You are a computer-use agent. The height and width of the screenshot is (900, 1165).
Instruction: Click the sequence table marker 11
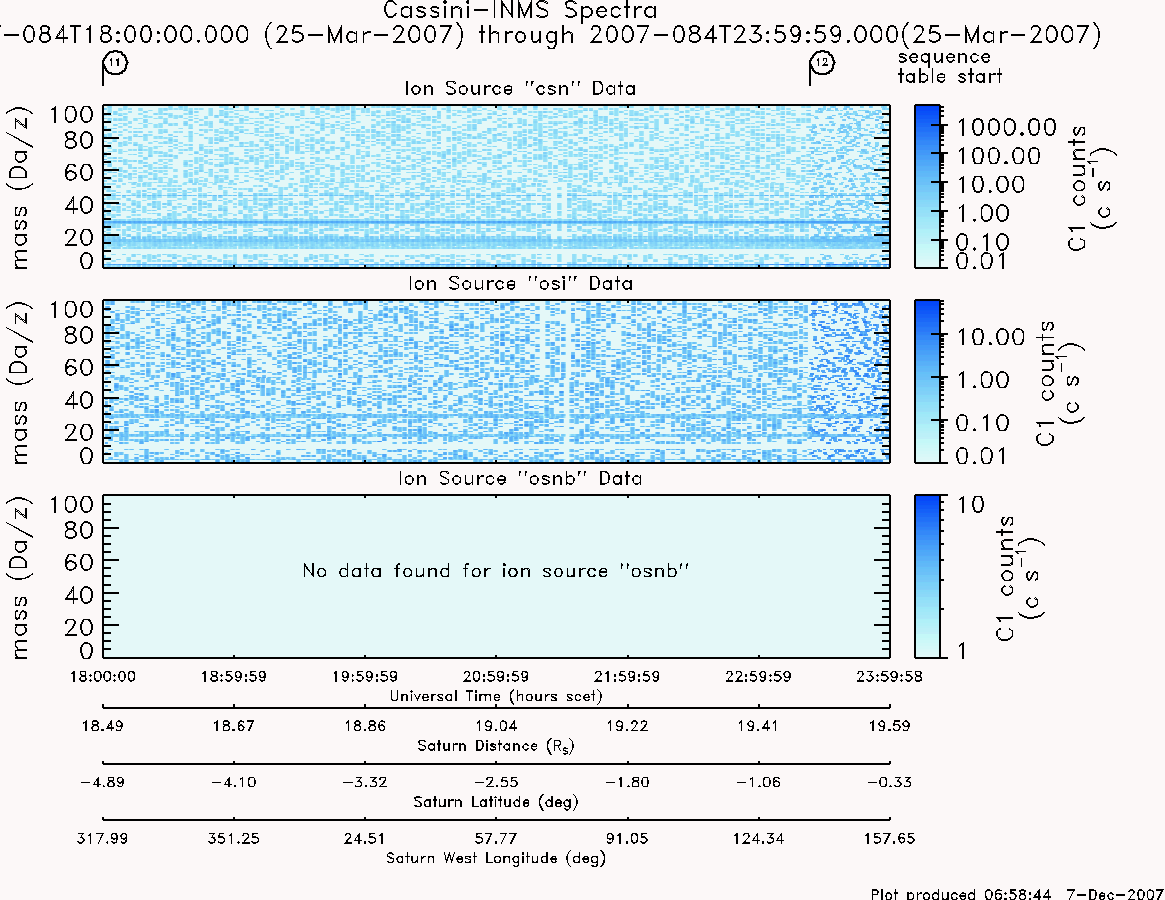114,64
